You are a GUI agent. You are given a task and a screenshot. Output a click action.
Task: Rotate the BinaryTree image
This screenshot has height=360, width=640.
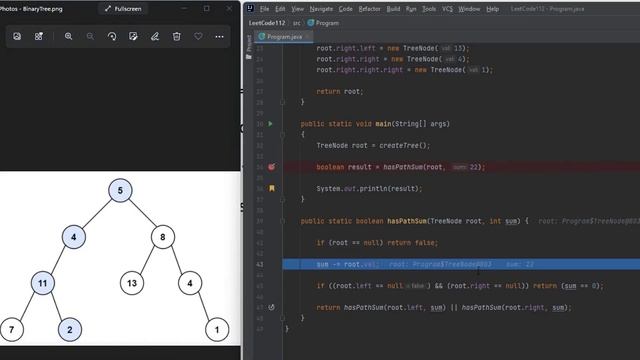click(x=112, y=36)
